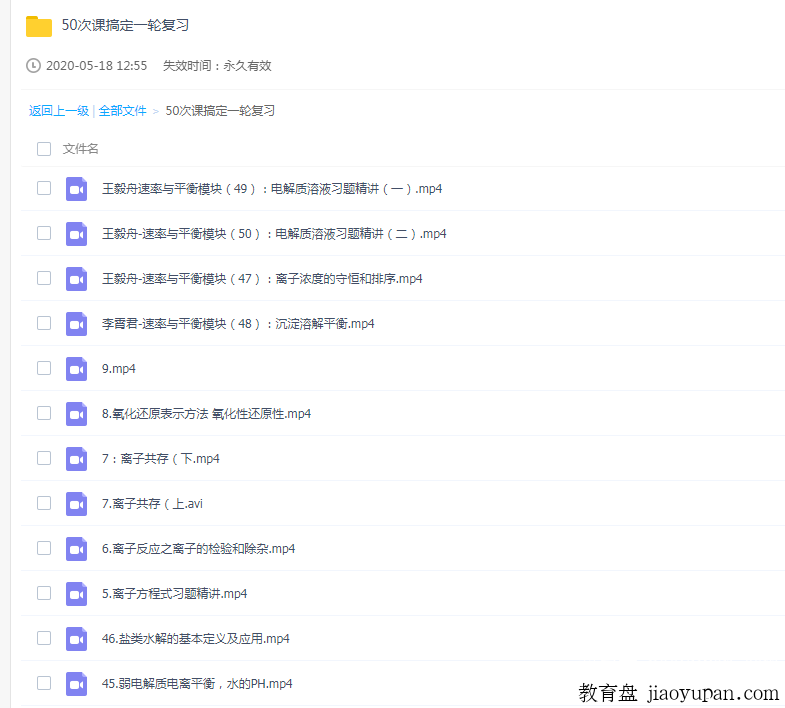Open file 7：离子共存（下.mp4

[x=160, y=459]
